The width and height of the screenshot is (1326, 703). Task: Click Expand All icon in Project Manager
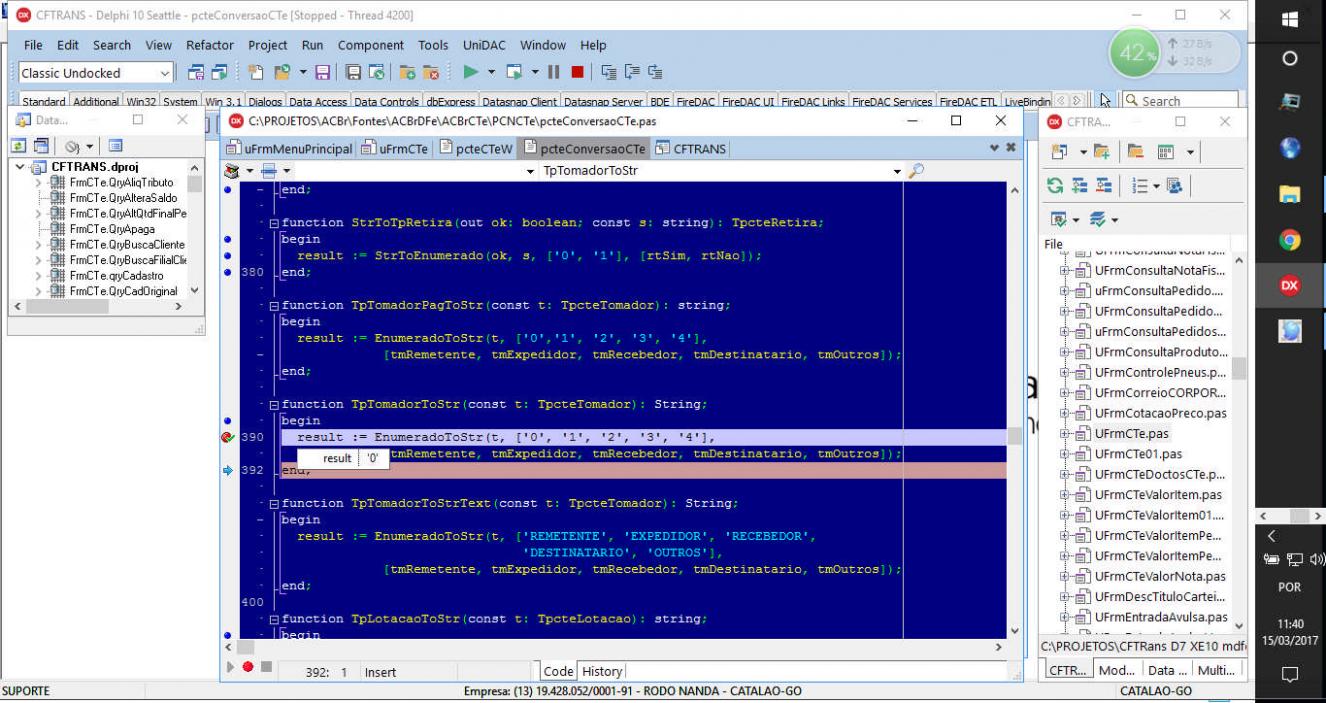coord(1080,185)
